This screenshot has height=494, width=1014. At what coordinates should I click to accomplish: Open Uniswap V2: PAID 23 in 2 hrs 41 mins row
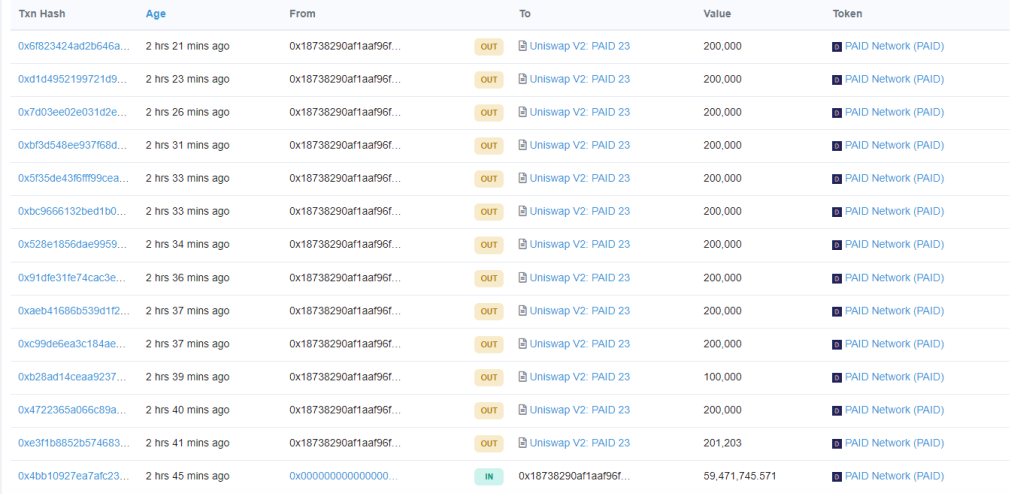[x=579, y=443]
